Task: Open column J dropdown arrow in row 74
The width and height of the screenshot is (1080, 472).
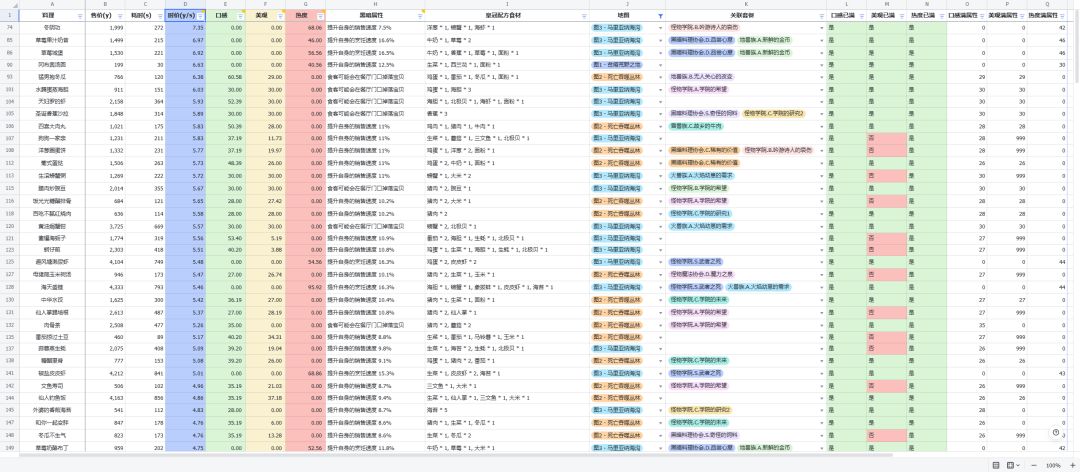Action: (661, 28)
